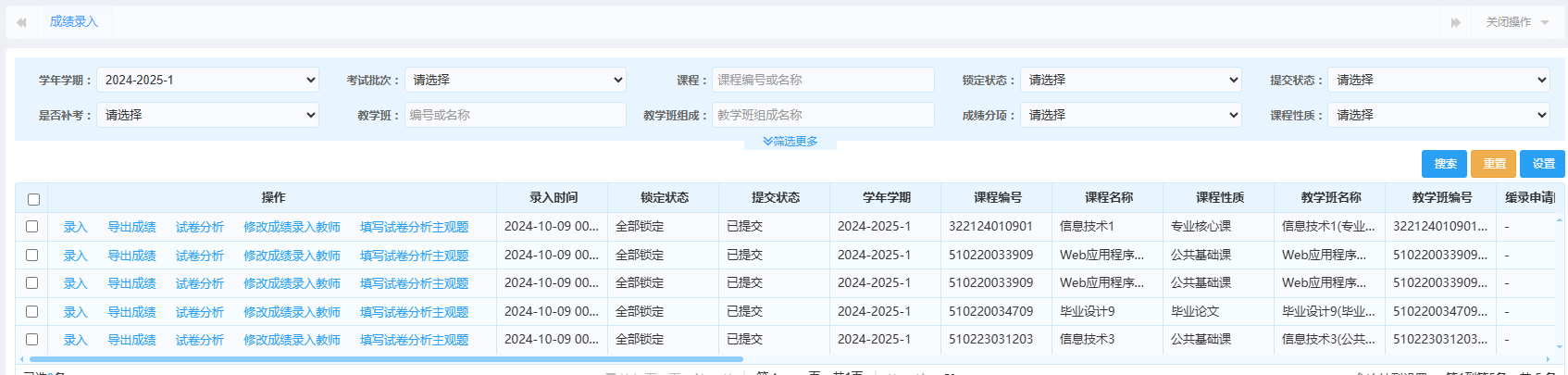The image size is (1568, 375).
Task: Select the checkbox for 毕业设计9 row
Action: [32, 312]
